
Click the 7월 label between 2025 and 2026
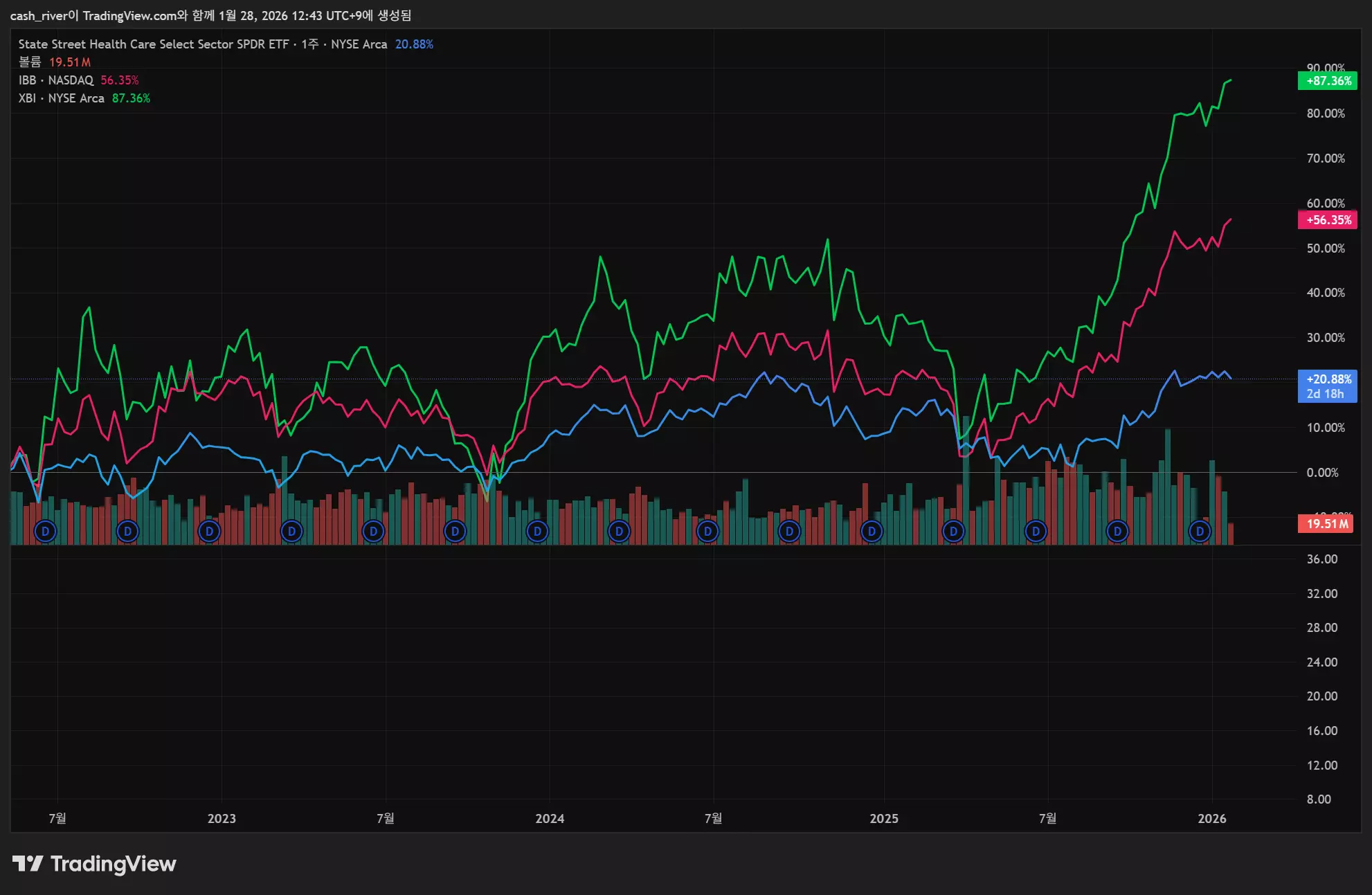click(1048, 819)
